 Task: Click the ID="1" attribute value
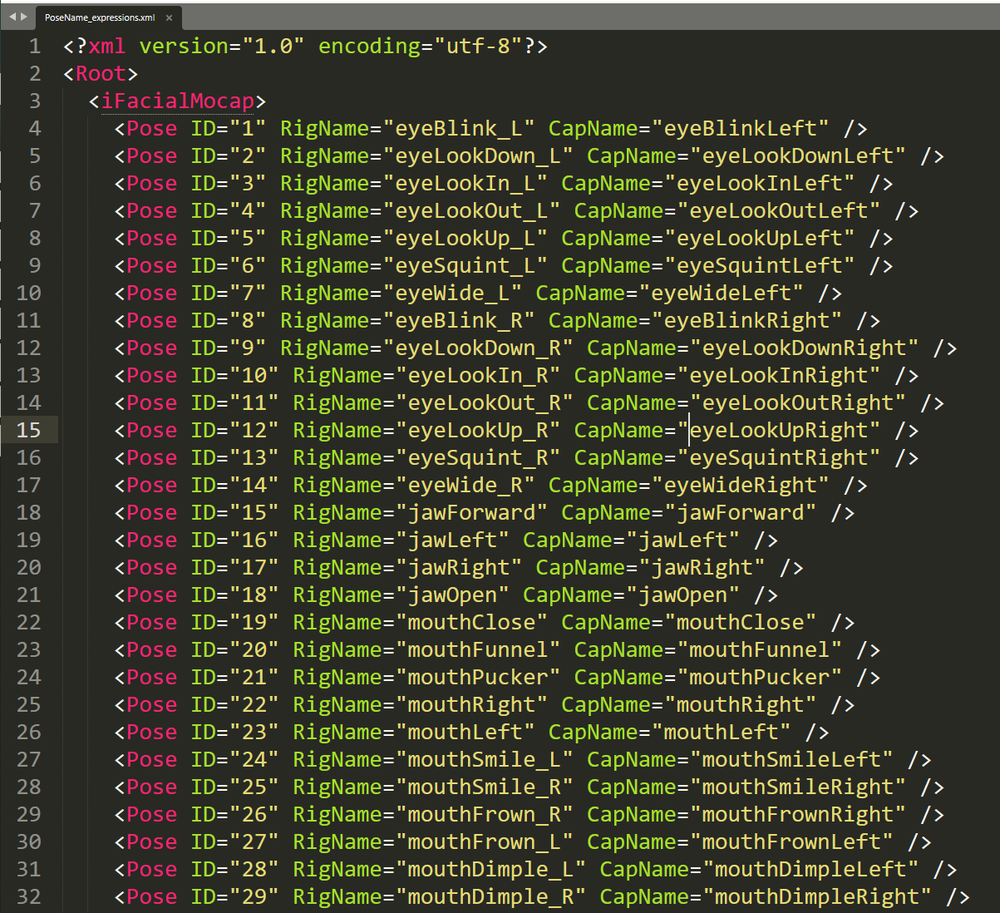pyautogui.click(x=247, y=129)
